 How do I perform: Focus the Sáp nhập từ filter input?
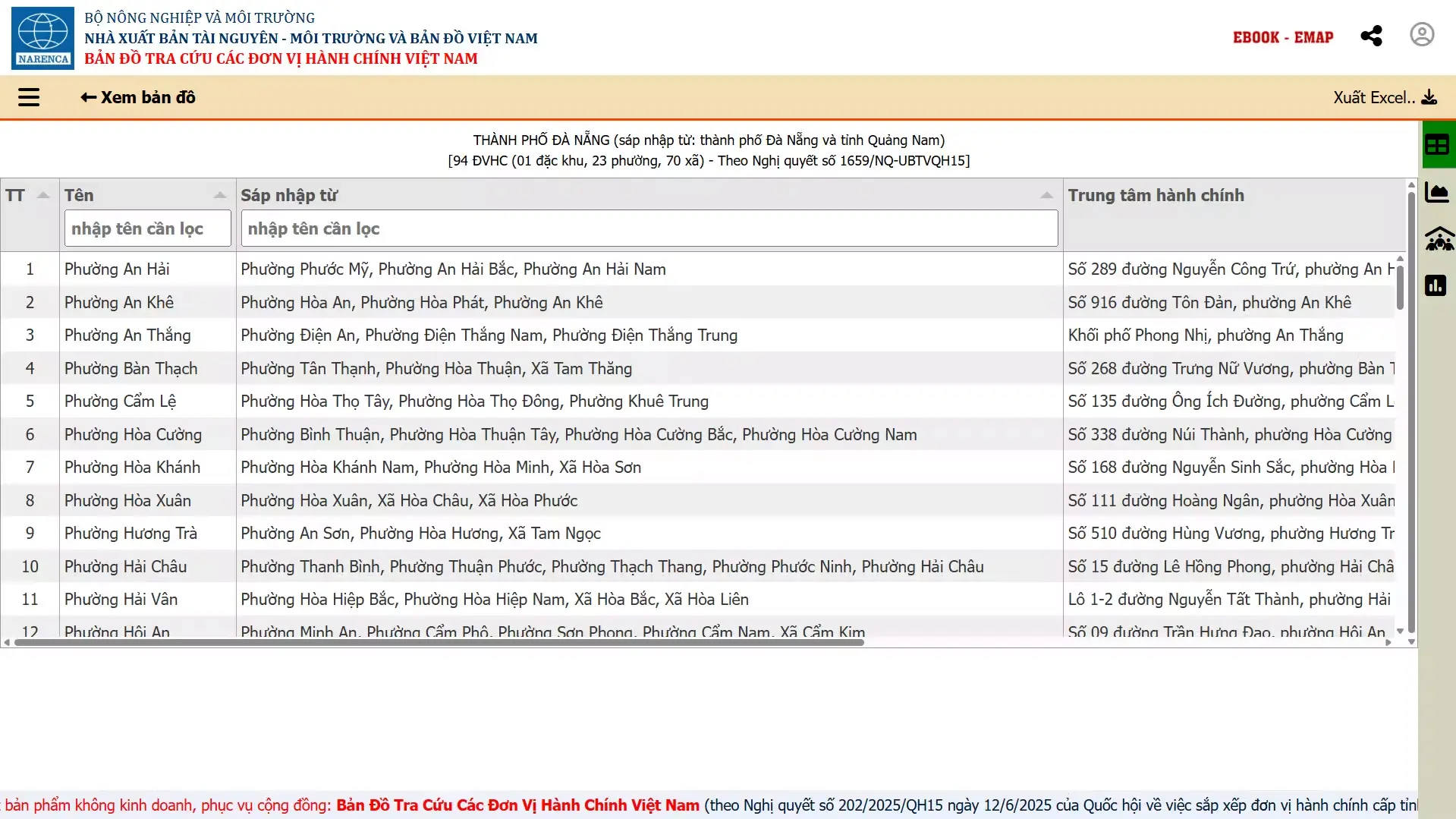(649, 228)
